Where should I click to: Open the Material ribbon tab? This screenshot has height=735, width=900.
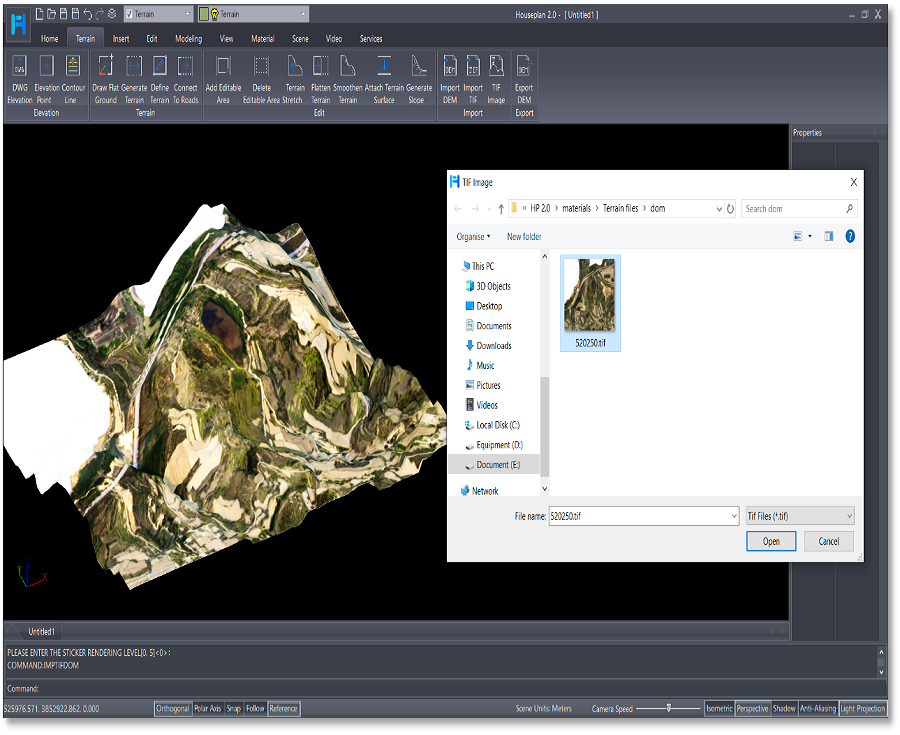265,38
